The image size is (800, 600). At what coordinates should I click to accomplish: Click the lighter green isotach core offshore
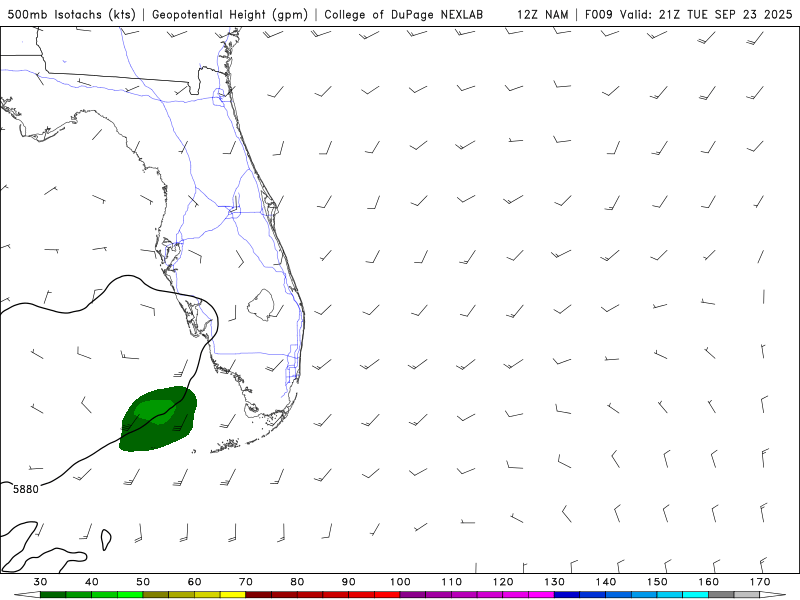point(155,411)
